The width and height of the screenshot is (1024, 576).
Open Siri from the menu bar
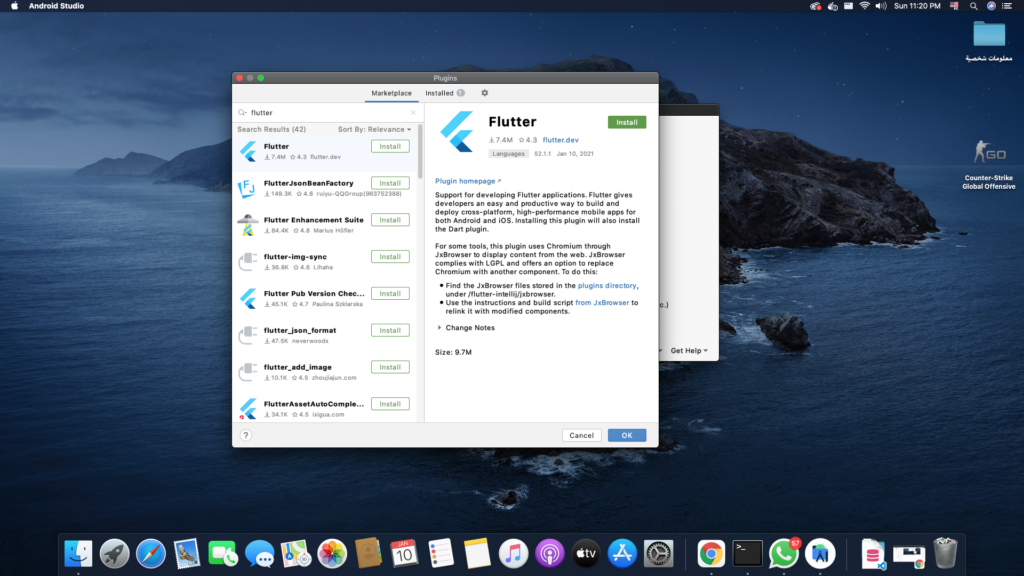click(x=991, y=6)
